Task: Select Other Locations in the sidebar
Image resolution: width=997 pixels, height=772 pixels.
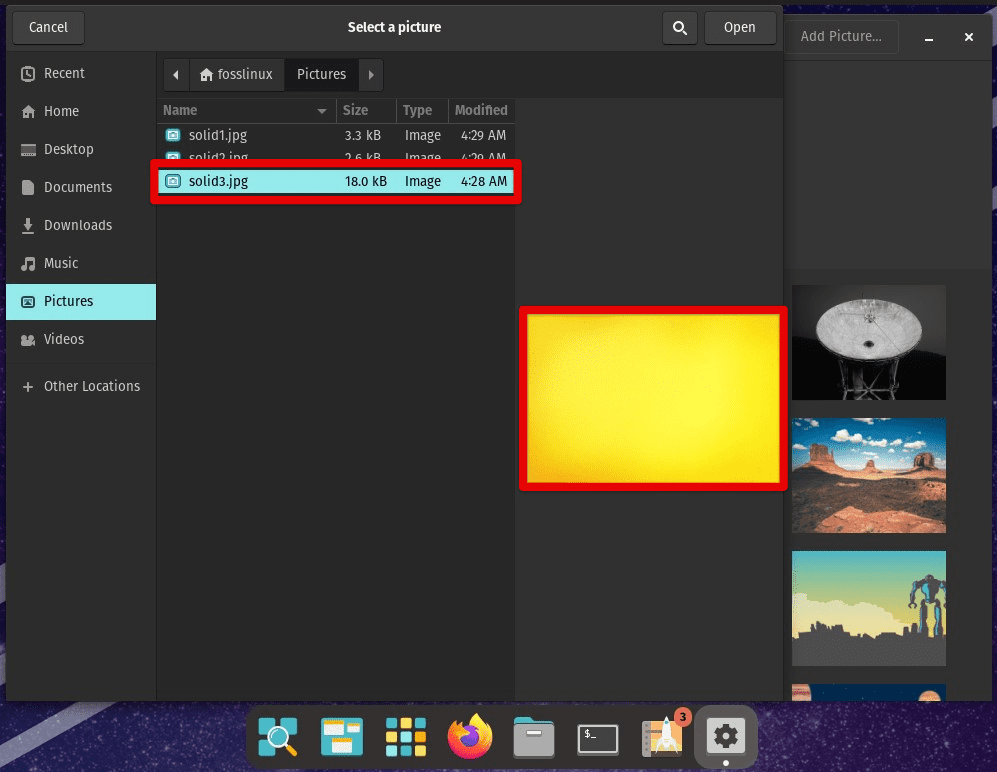Action: point(91,386)
